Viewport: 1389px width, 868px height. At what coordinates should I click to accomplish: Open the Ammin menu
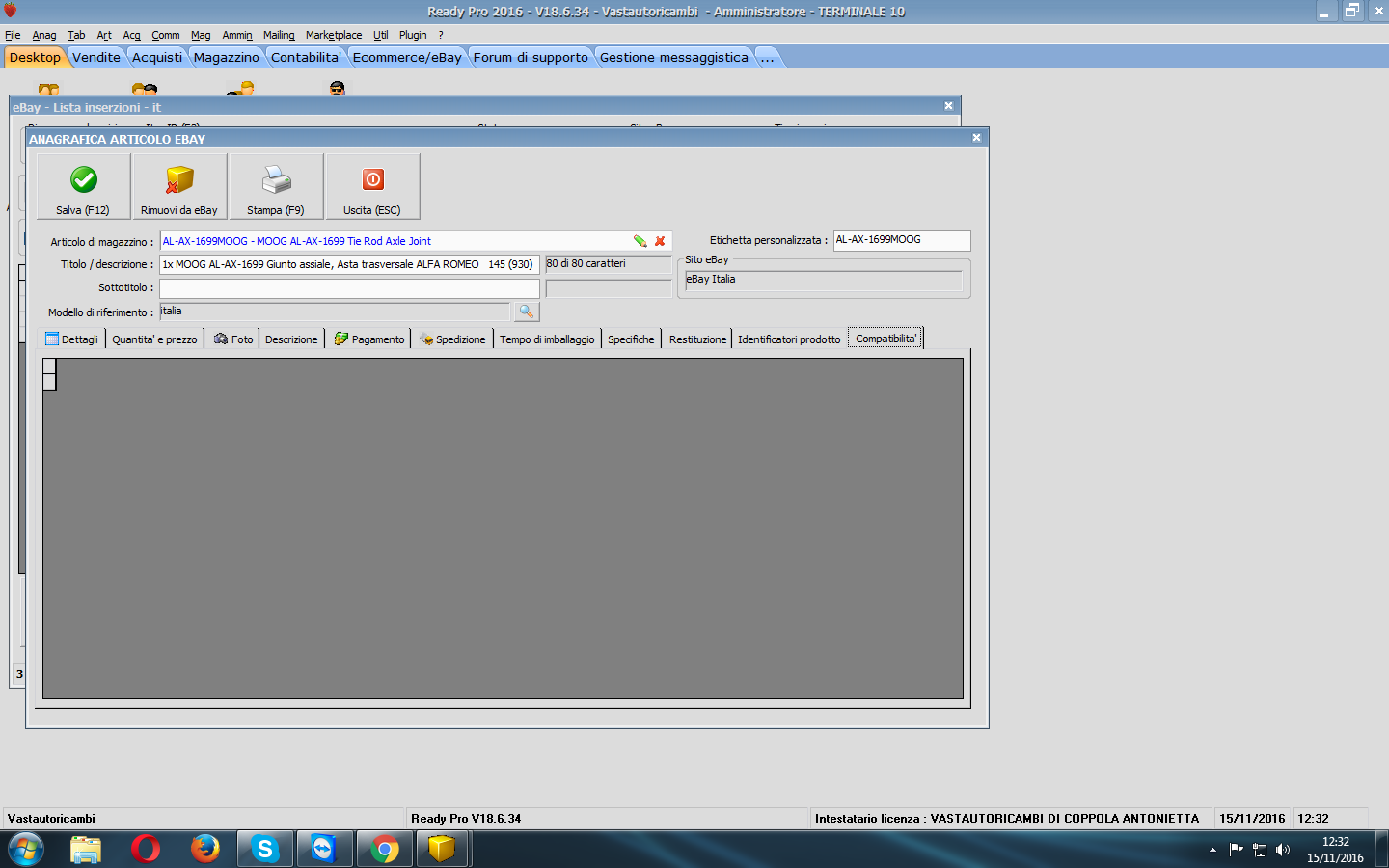(237, 35)
